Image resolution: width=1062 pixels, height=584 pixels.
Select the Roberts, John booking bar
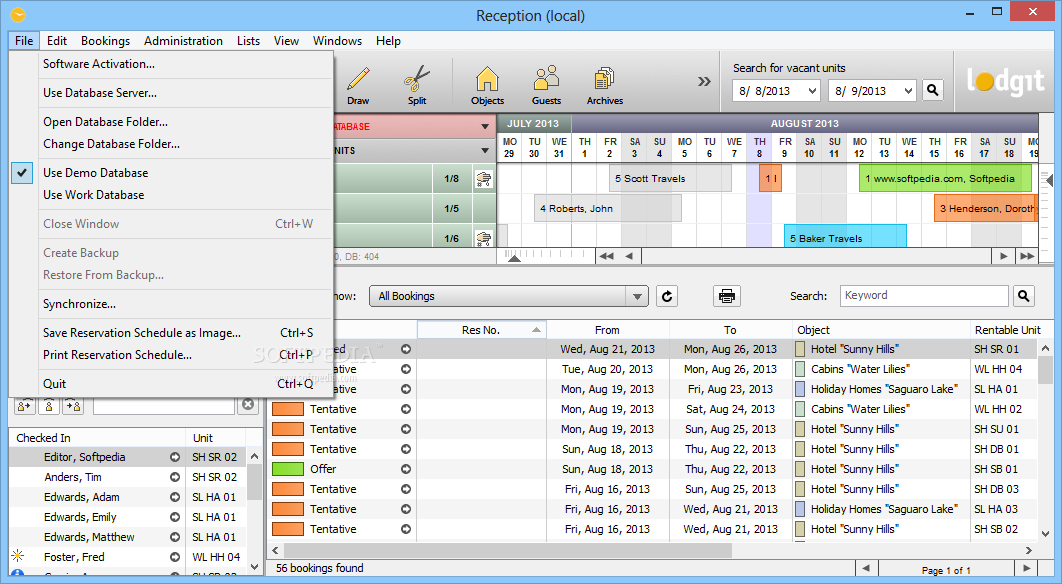[x=608, y=209]
